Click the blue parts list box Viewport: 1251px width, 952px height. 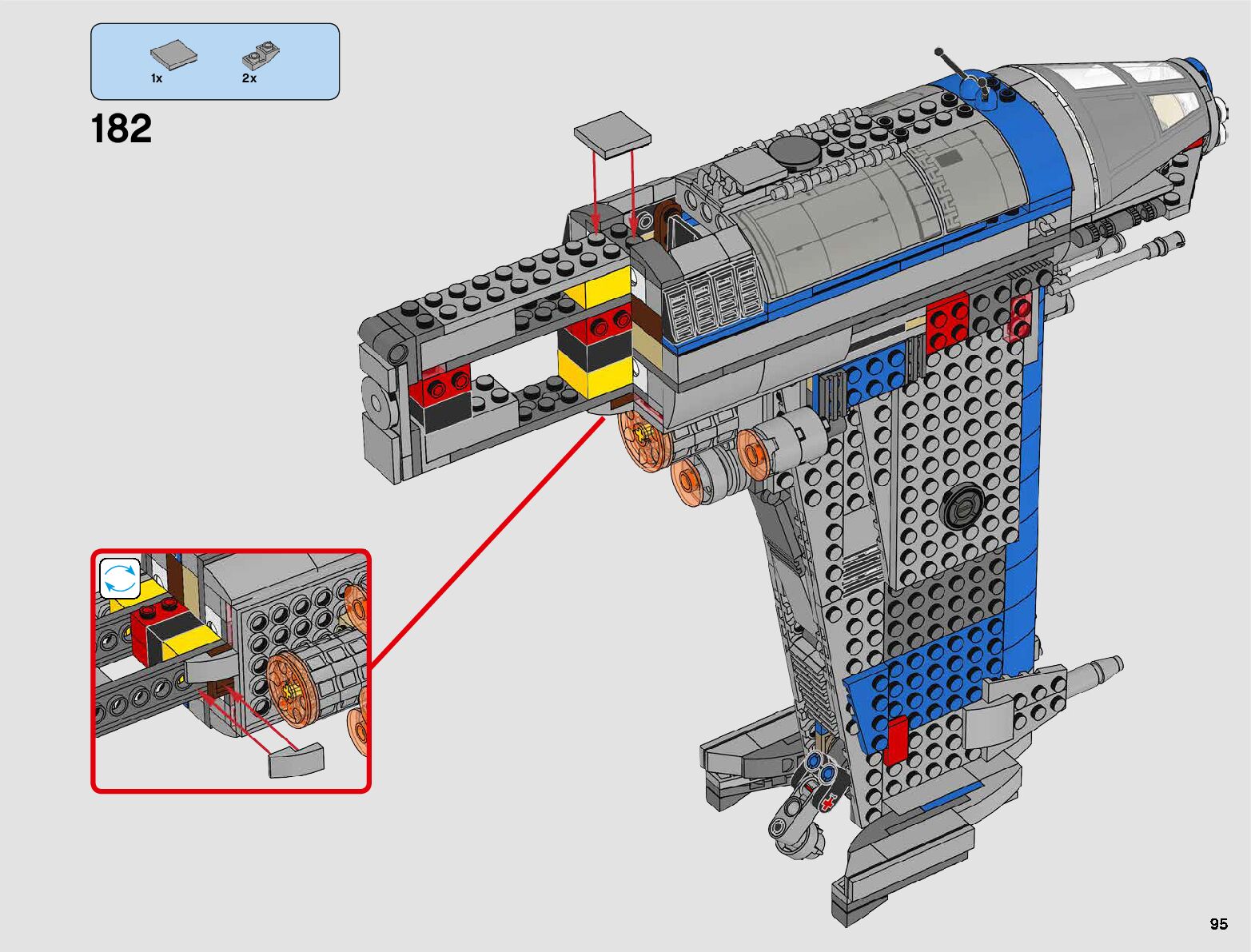click(x=215, y=62)
